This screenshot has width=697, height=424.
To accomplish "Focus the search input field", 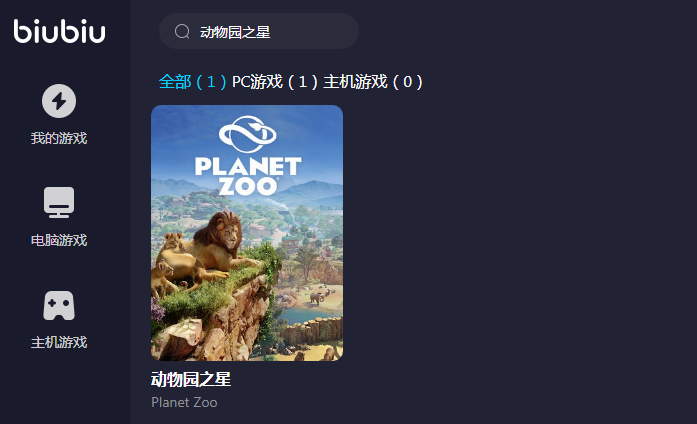I will pos(259,31).
